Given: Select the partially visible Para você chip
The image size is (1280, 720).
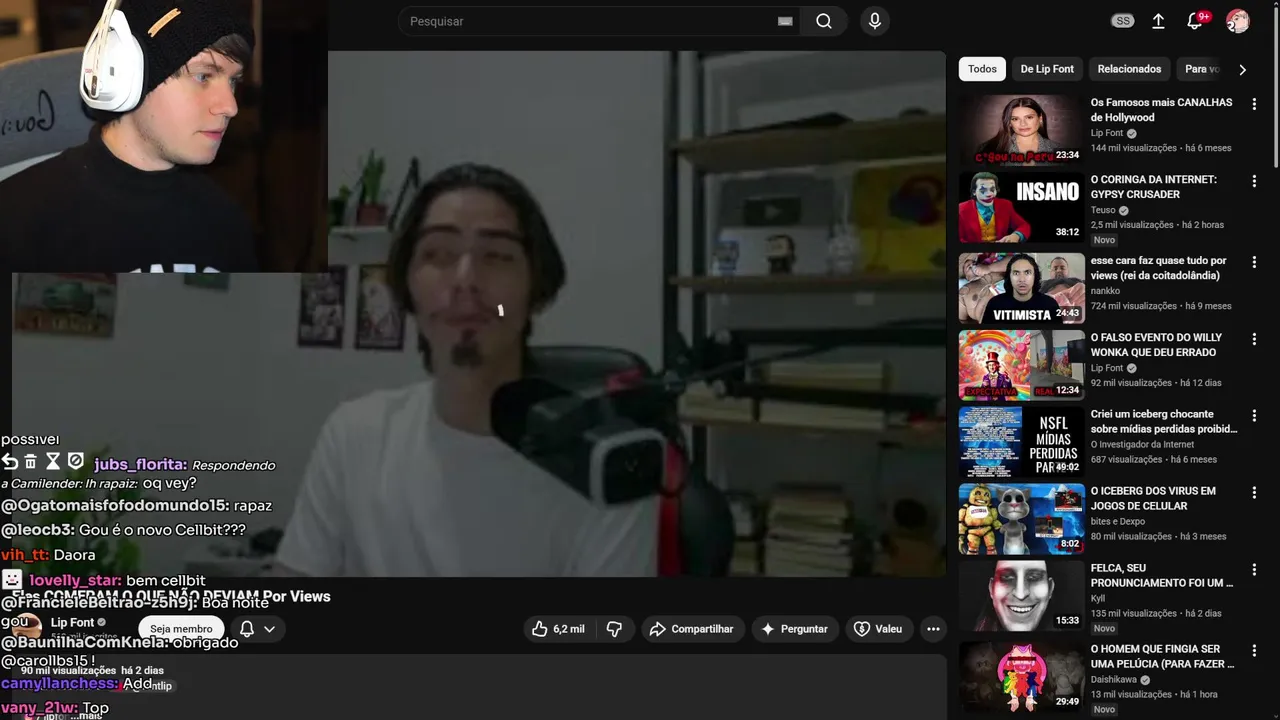Looking at the screenshot, I should [x=1202, y=69].
